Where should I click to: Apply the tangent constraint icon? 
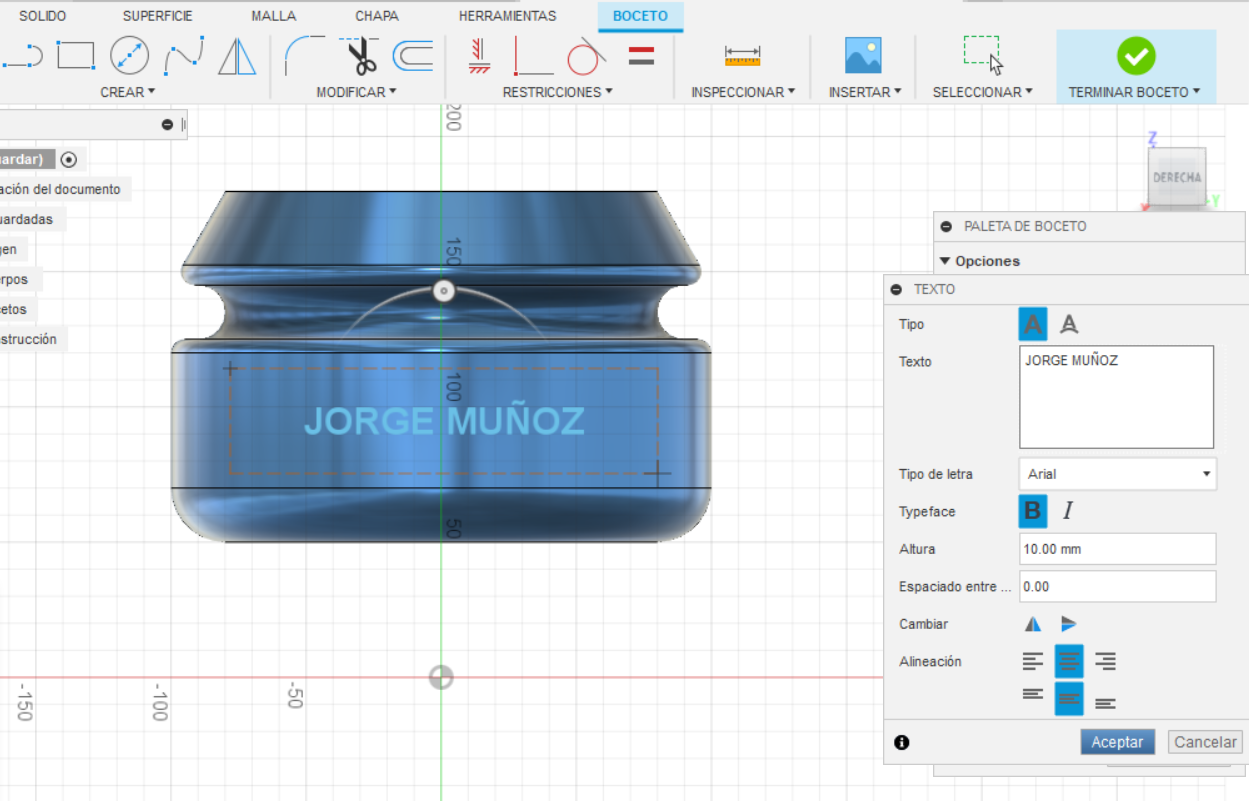[586, 57]
